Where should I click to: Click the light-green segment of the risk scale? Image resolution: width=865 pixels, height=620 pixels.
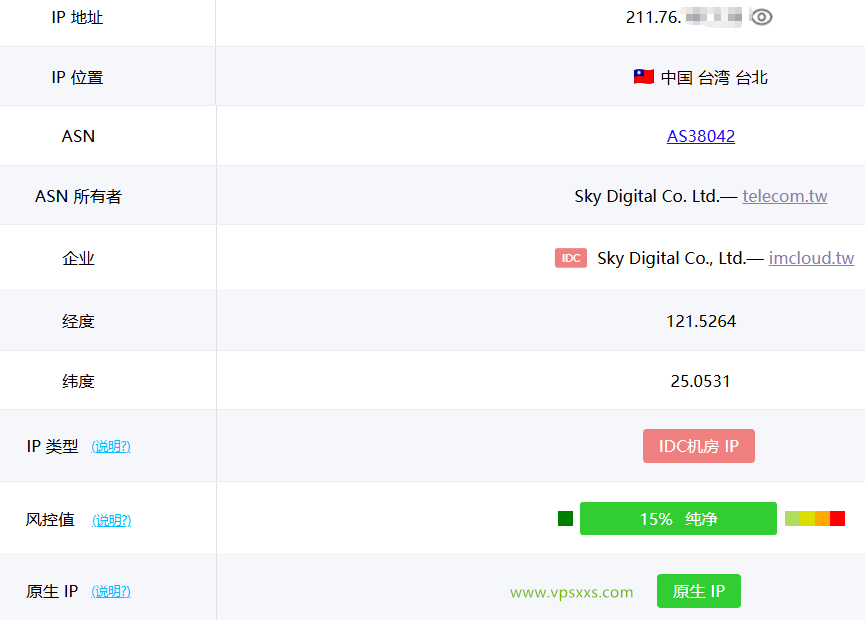[792, 518]
